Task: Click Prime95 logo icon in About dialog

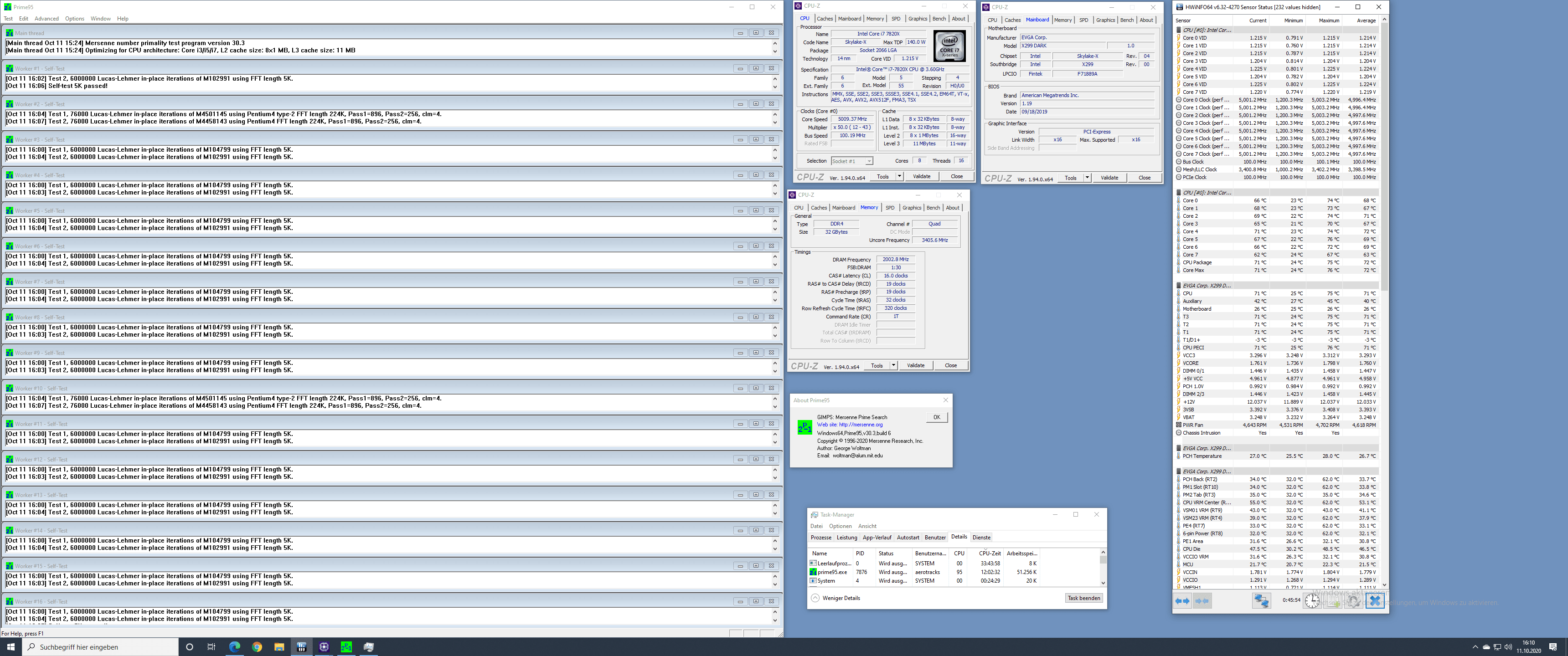Action: click(804, 427)
